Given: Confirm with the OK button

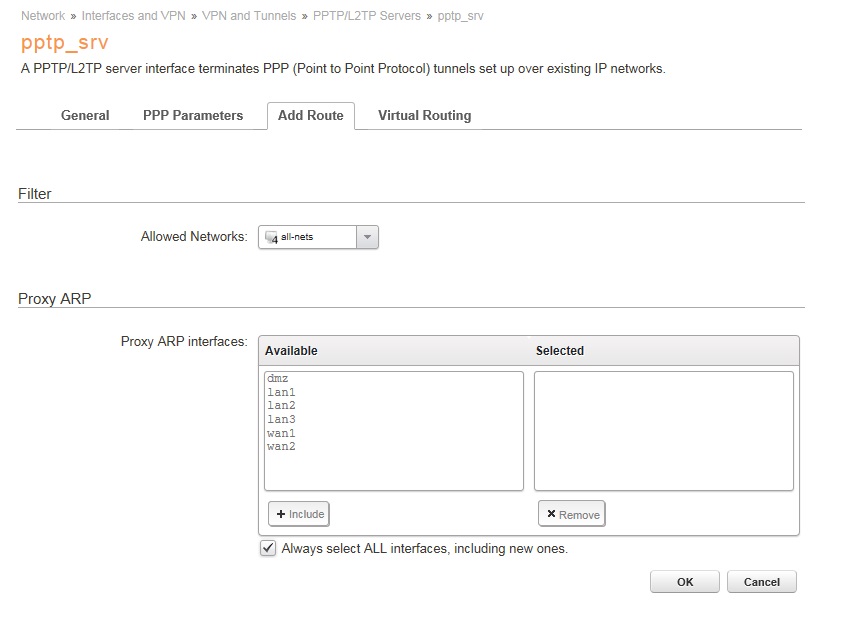Looking at the screenshot, I should click(x=684, y=582).
